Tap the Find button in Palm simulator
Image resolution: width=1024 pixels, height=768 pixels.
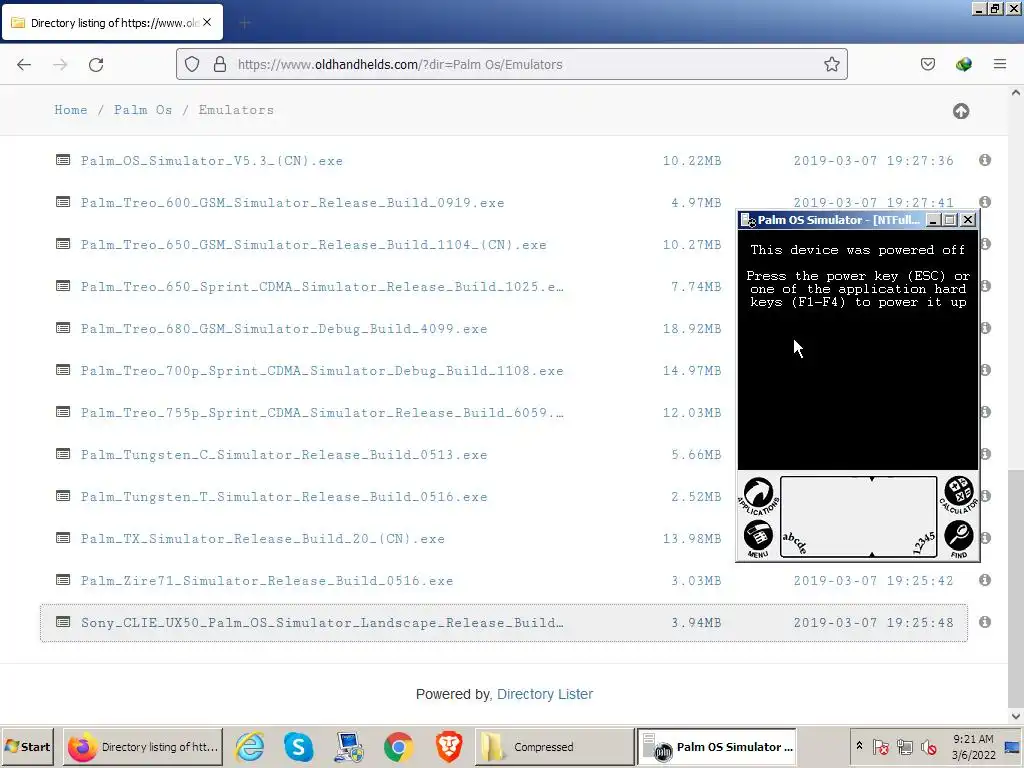click(x=959, y=539)
